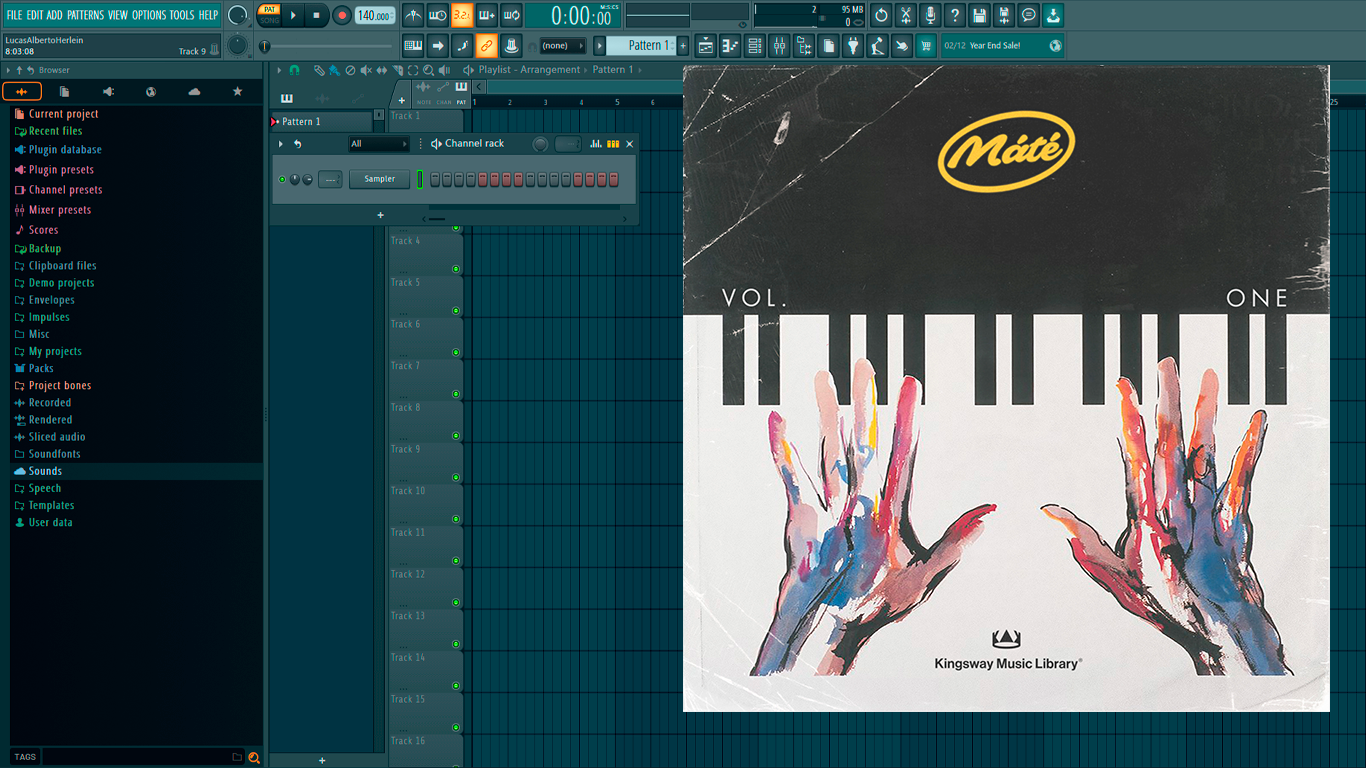Open the Mixer view icon
Image resolution: width=1366 pixels, height=768 pixels.
pyautogui.click(x=779, y=45)
